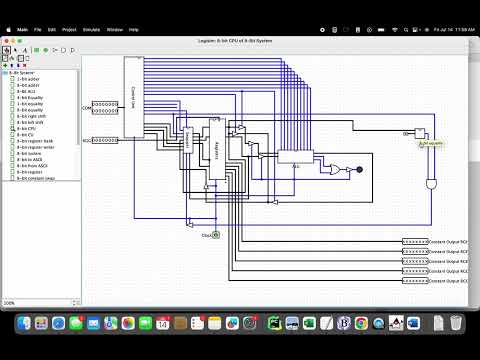Select the 8-bit CU circuit
The image size is (480, 360).
click(x=25, y=135)
